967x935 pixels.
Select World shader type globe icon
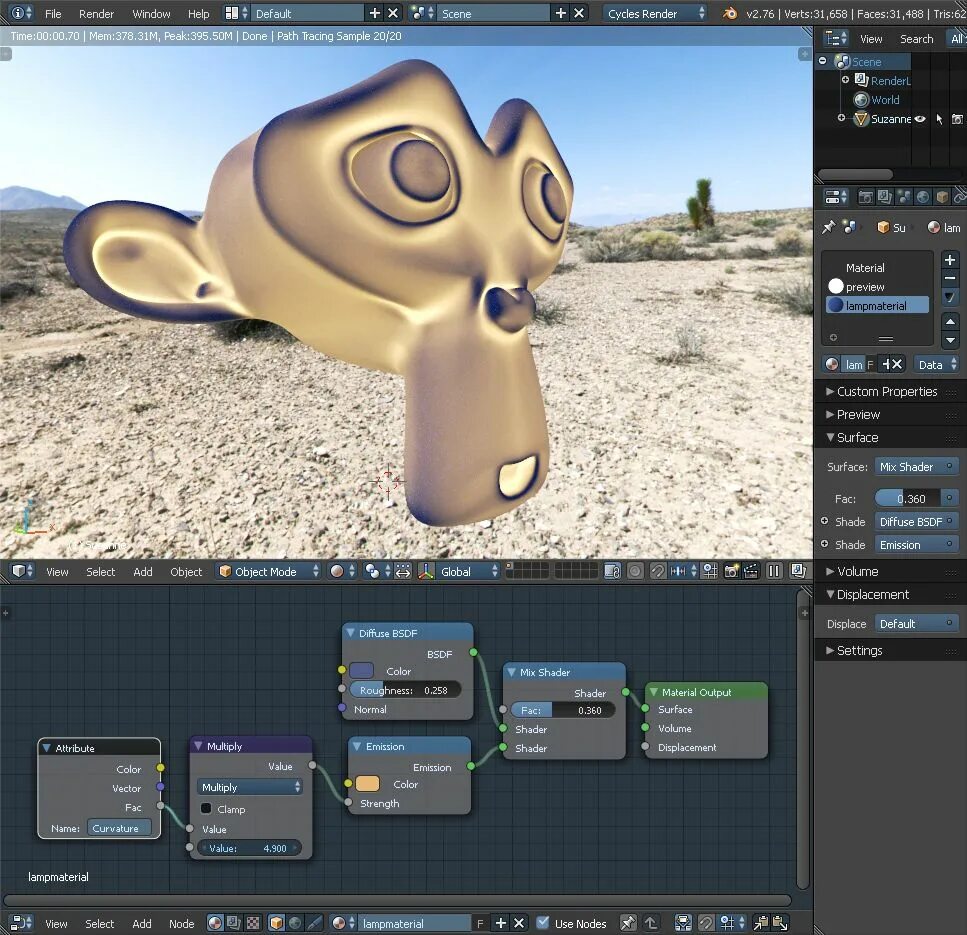[x=295, y=923]
